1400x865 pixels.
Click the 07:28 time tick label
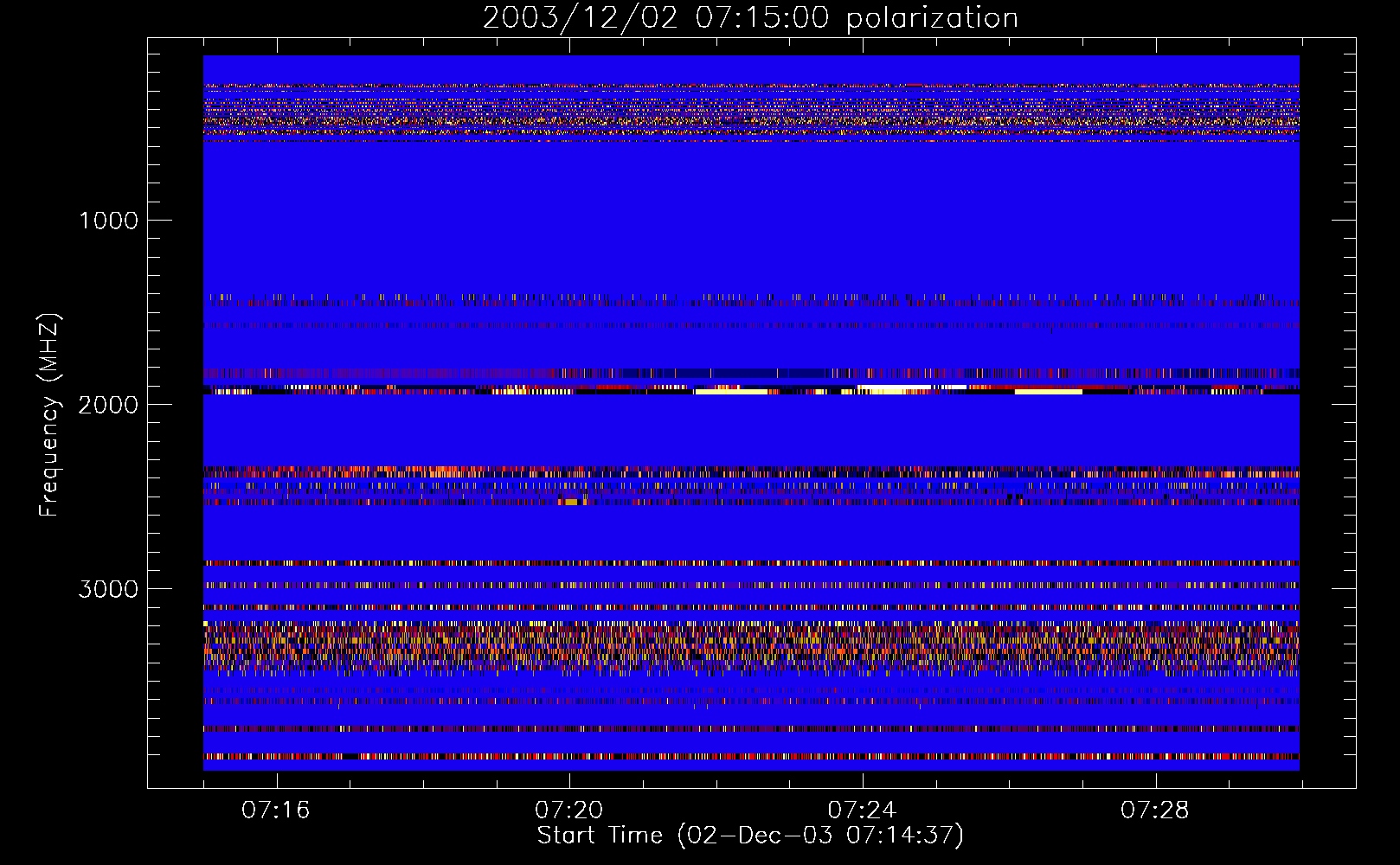(x=1155, y=811)
